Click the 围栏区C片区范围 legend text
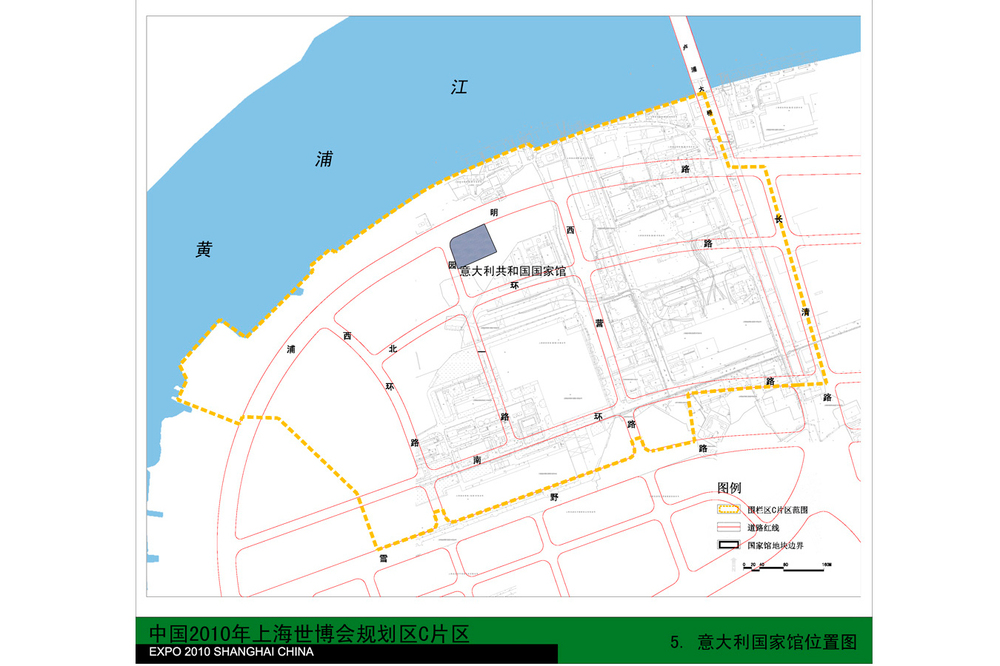Viewport: 1000px width, 666px height. coord(777,509)
